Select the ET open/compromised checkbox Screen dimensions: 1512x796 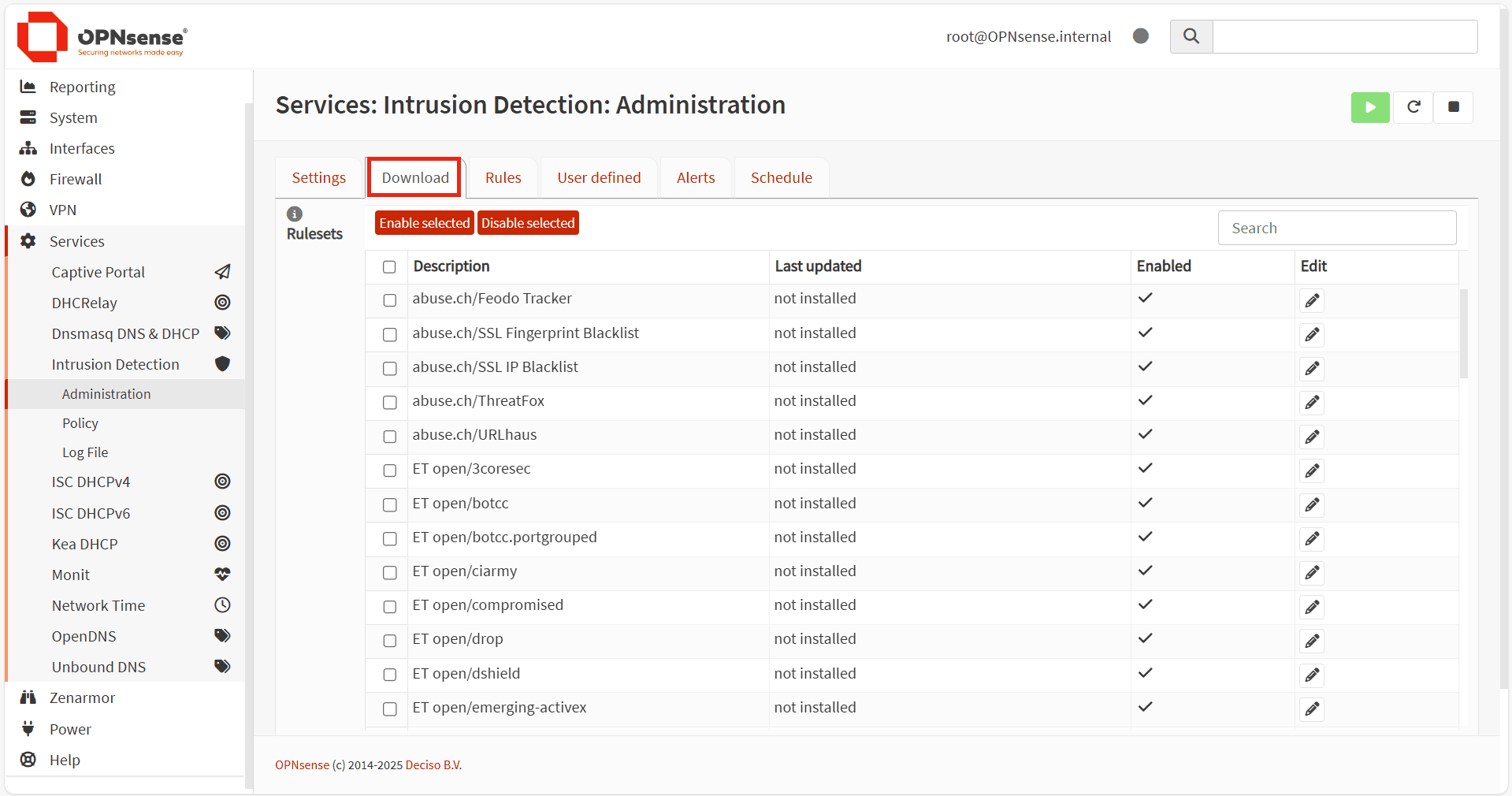click(390, 607)
